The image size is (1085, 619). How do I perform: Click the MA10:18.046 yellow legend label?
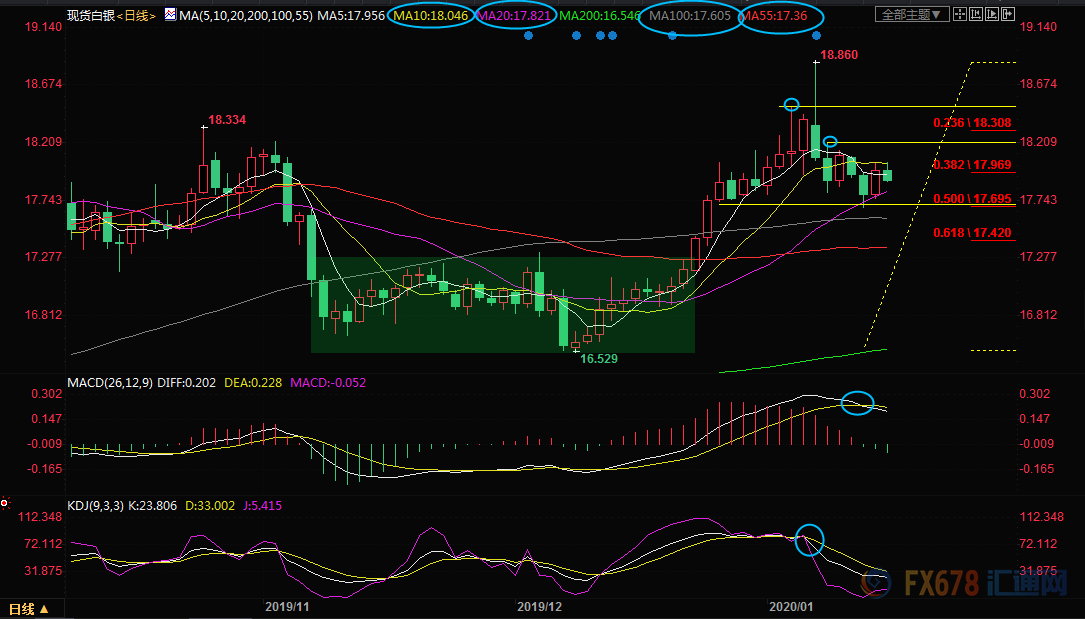(x=429, y=15)
